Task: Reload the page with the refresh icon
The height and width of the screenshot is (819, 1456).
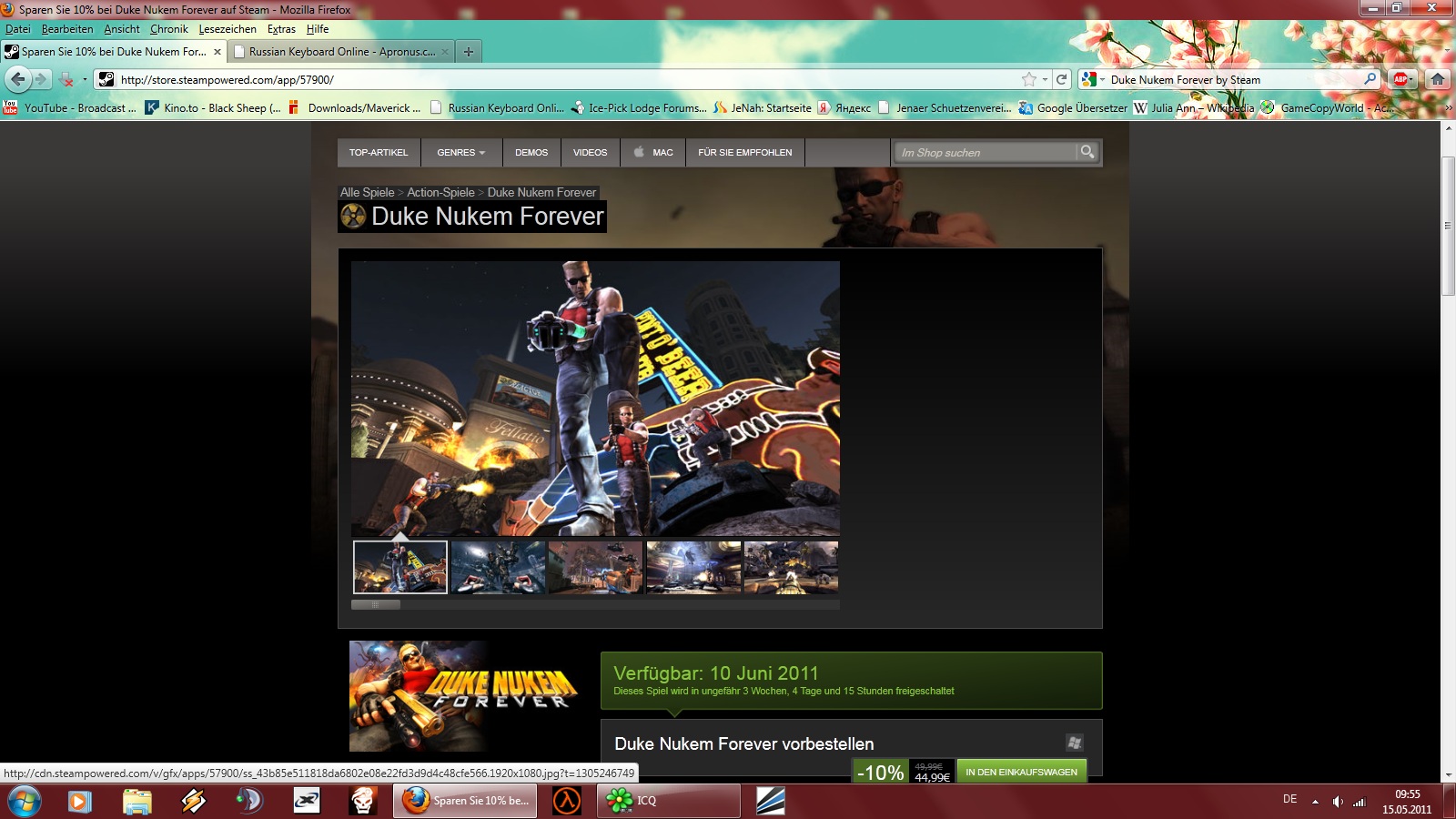Action: tap(1061, 79)
